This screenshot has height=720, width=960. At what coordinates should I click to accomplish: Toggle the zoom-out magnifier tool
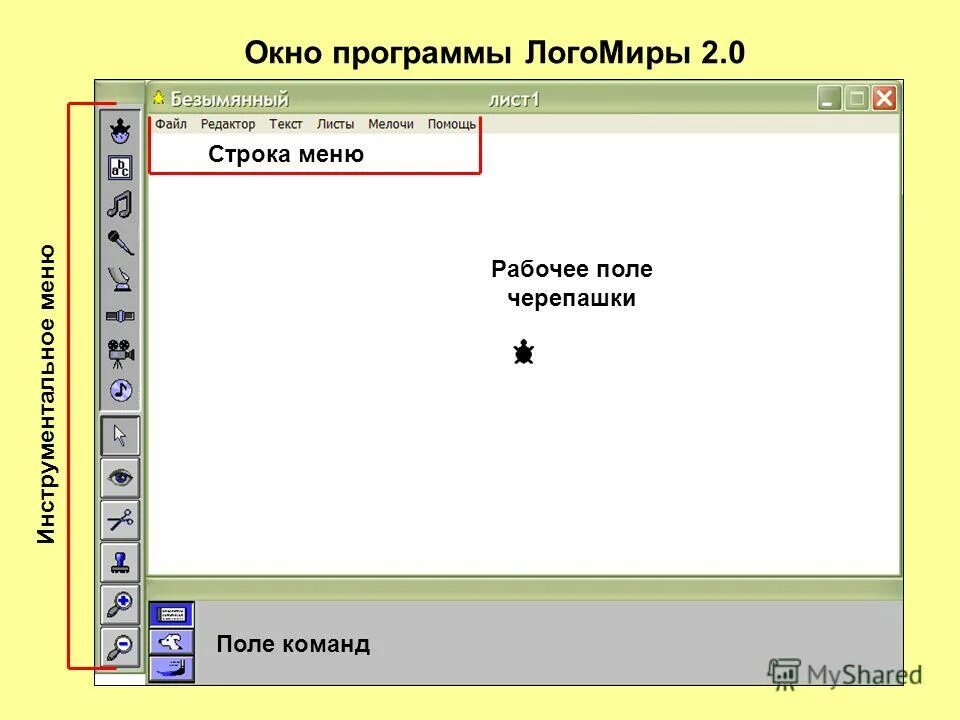pos(119,646)
